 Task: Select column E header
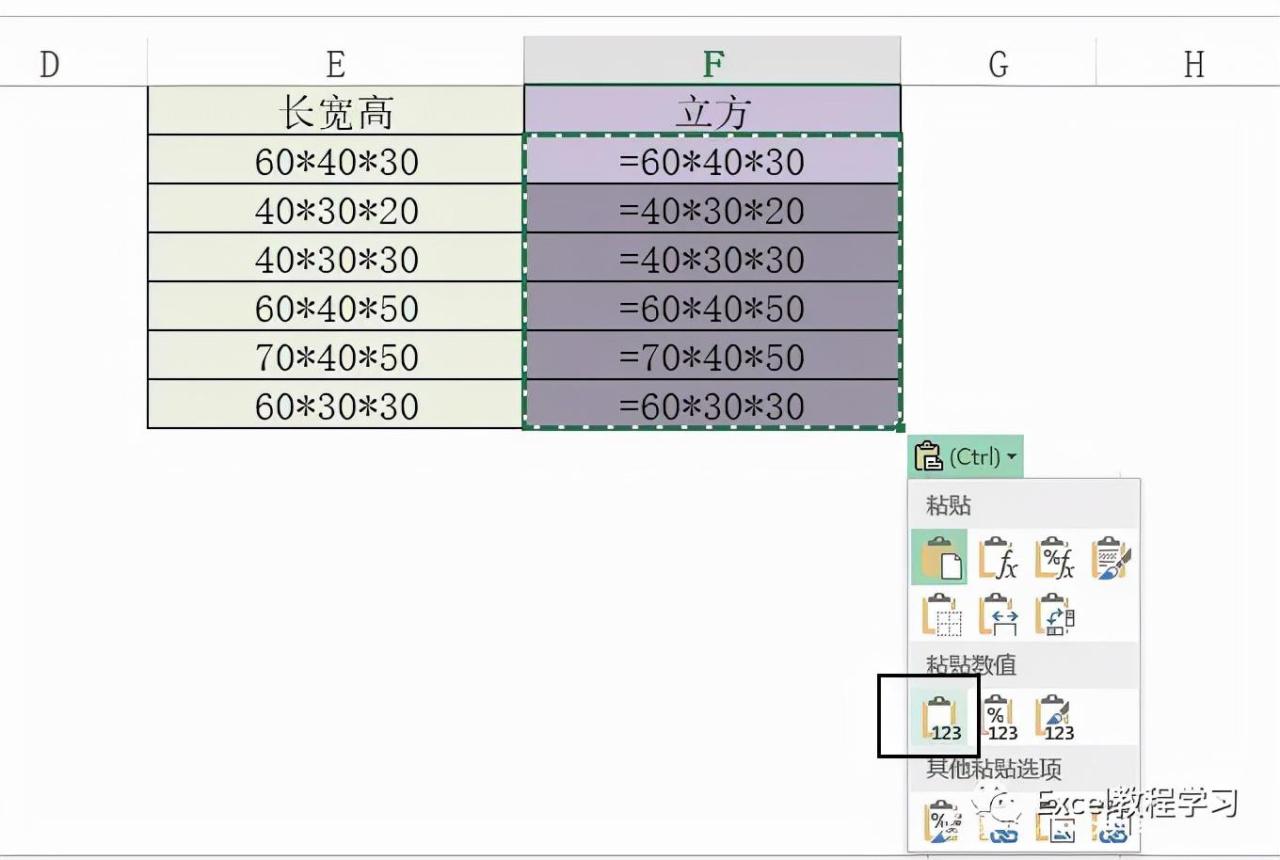336,63
